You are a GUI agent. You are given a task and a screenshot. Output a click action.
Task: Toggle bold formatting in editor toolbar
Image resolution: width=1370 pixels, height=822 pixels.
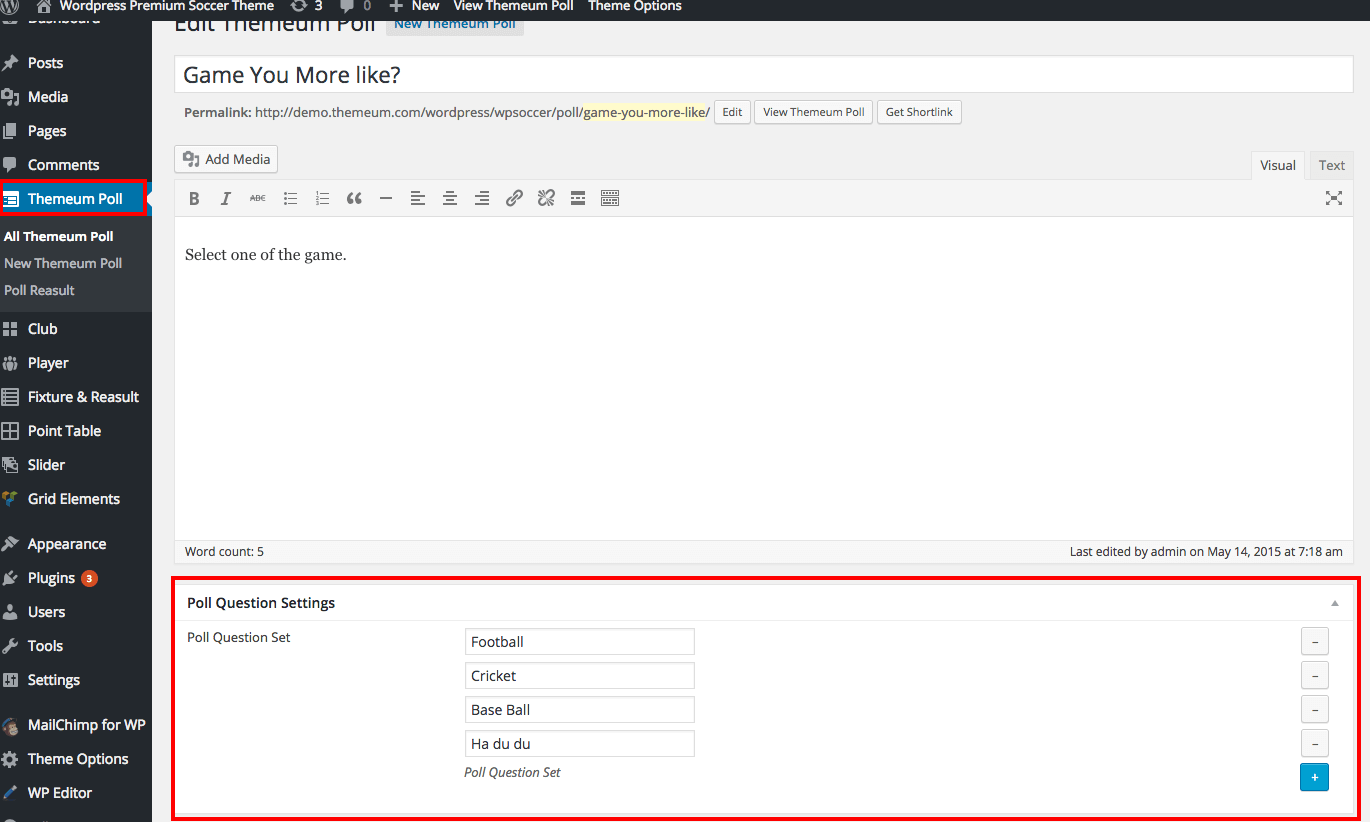194,199
